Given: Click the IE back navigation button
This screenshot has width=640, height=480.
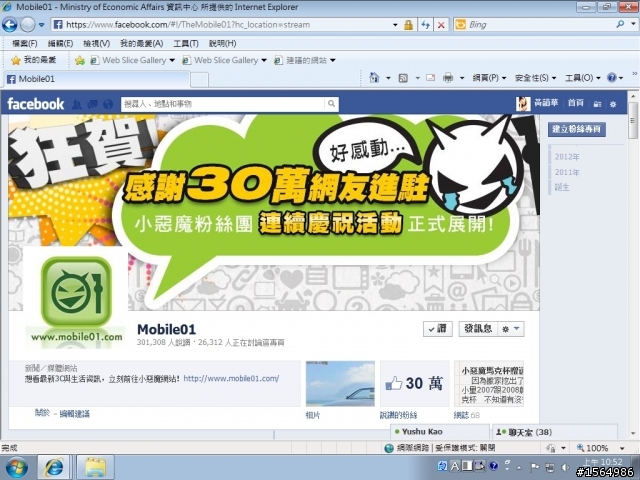Looking at the screenshot, I should 10,25.
